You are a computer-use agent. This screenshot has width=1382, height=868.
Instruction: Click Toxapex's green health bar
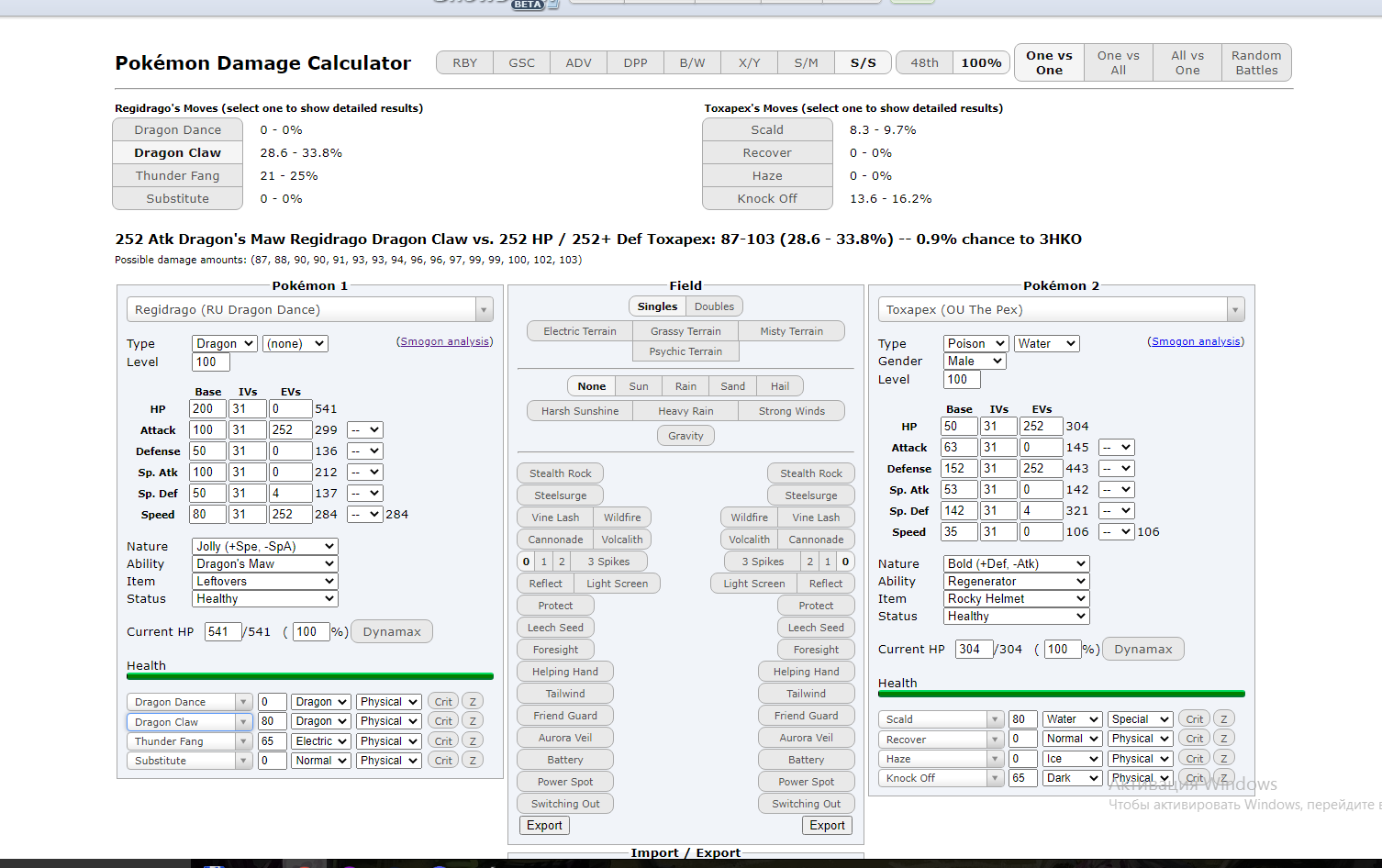pos(1062,695)
